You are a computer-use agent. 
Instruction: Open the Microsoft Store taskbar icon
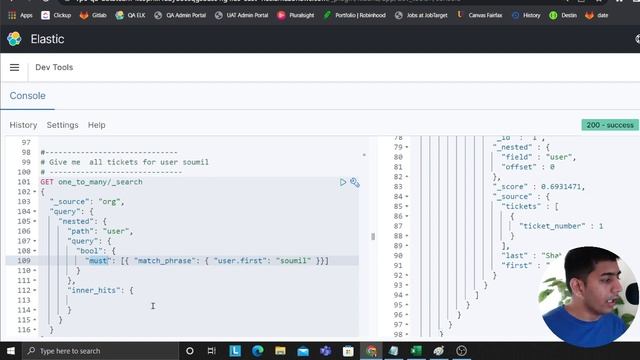(x=348, y=351)
